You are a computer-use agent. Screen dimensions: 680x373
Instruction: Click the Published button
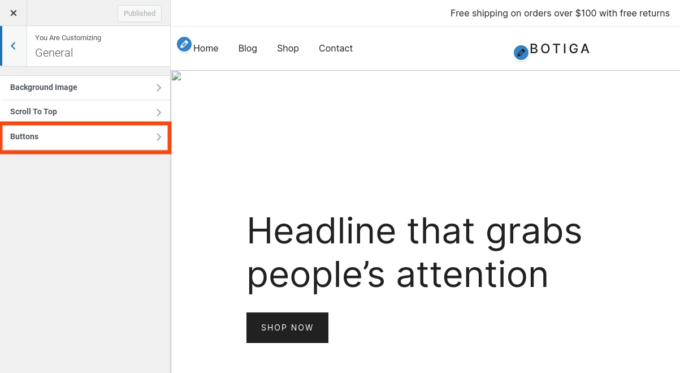tap(139, 13)
